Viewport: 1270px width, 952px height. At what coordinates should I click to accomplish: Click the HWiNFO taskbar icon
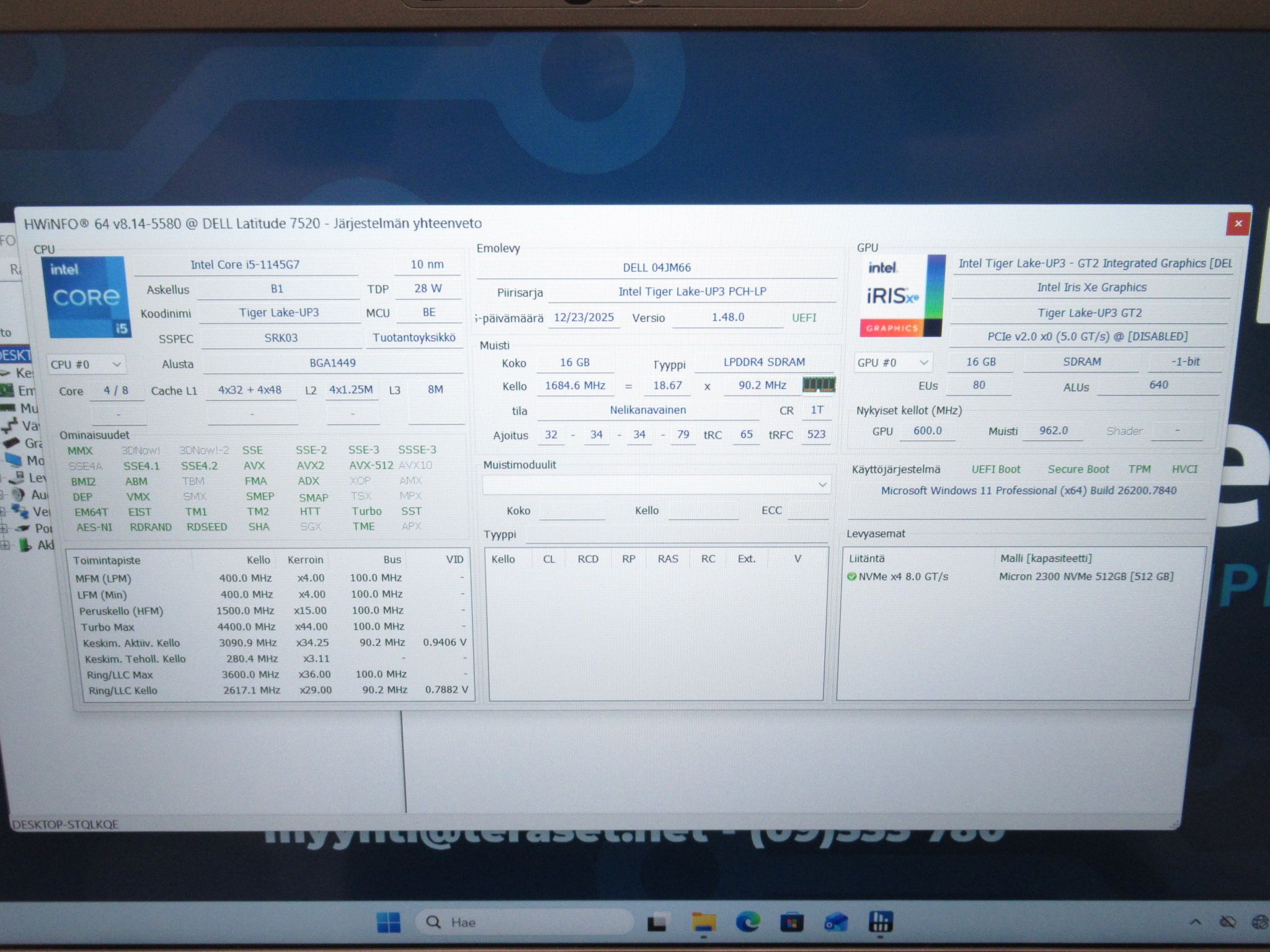(881, 922)
